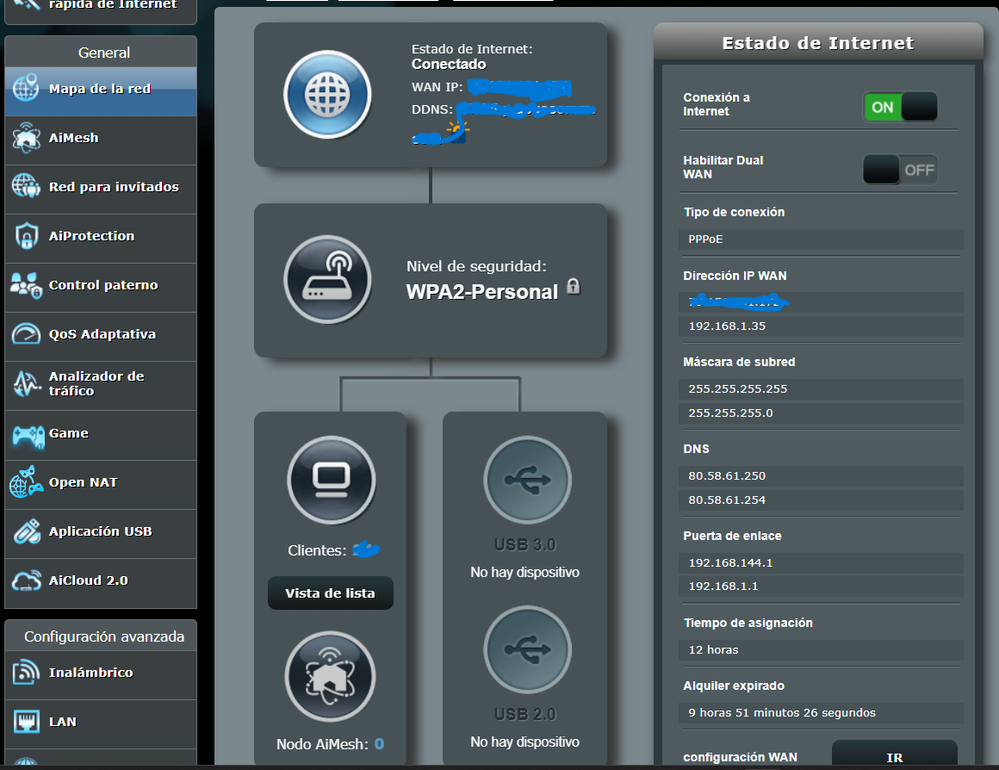This screenshot has width=999, height=770.
Task: Click the Nodo AiMesh count link
Action: (379, 744)
